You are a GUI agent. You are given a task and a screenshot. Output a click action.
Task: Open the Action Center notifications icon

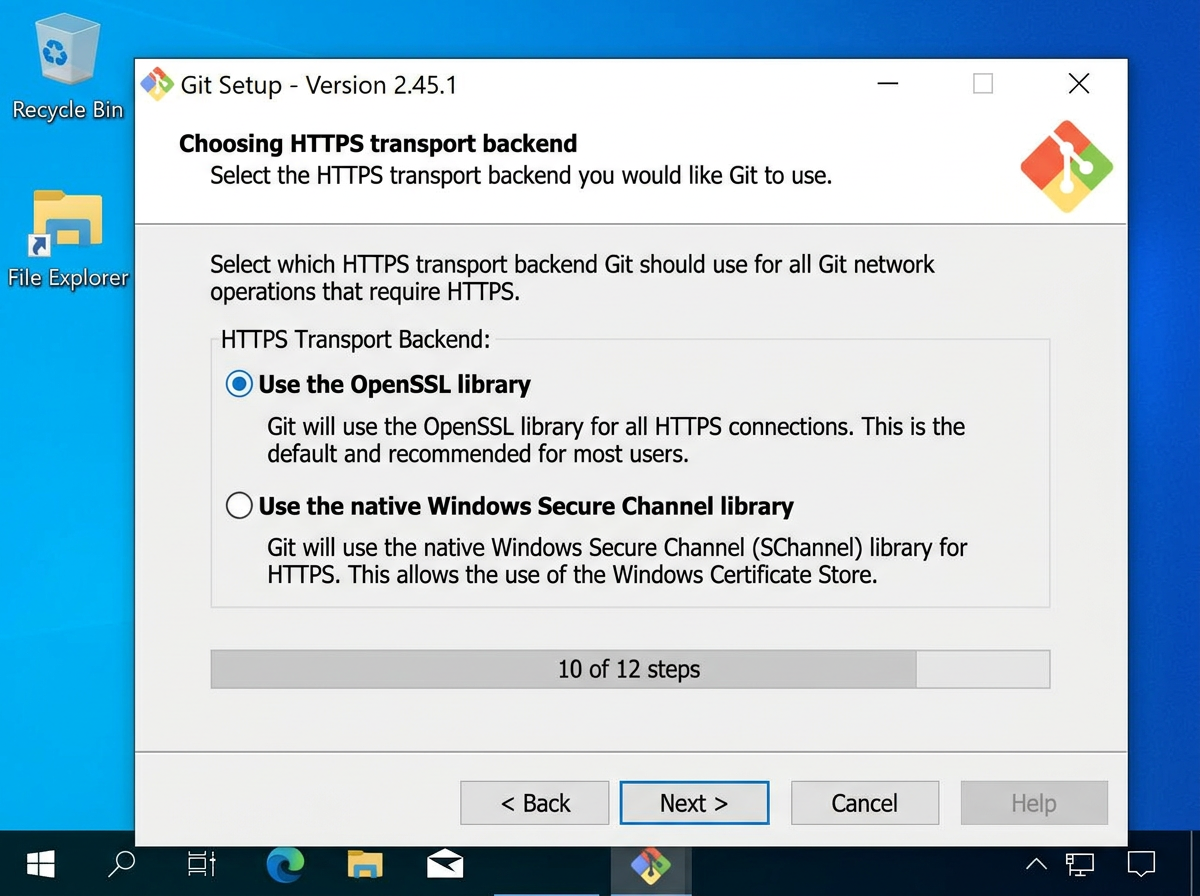tap(1141, 862)
